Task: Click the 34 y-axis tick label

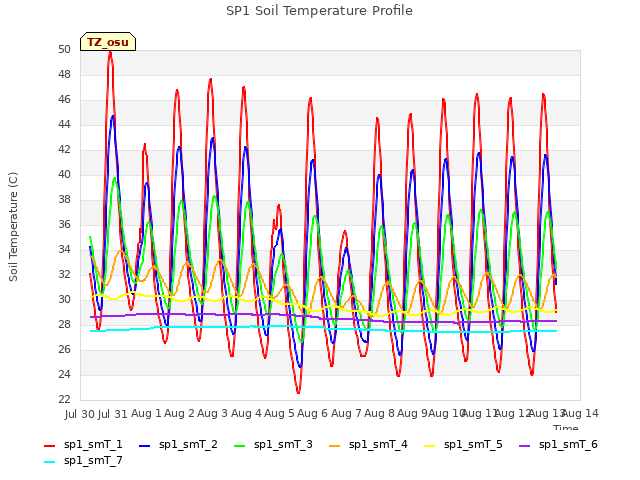Action: [64, 249]
